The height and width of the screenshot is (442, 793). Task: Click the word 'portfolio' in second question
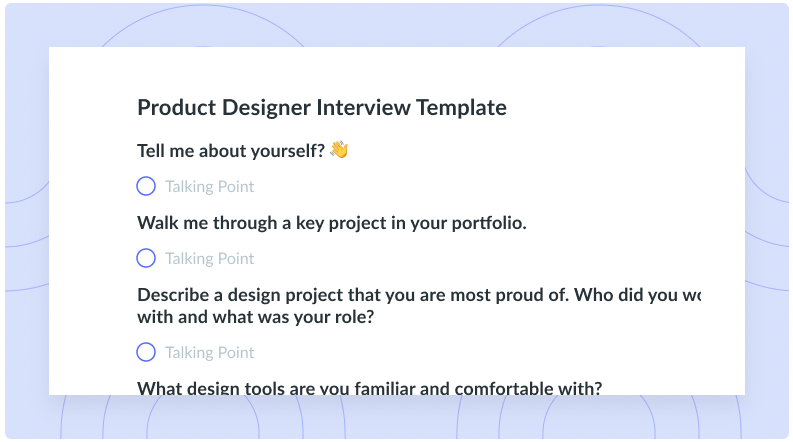(x=487, y=223)
